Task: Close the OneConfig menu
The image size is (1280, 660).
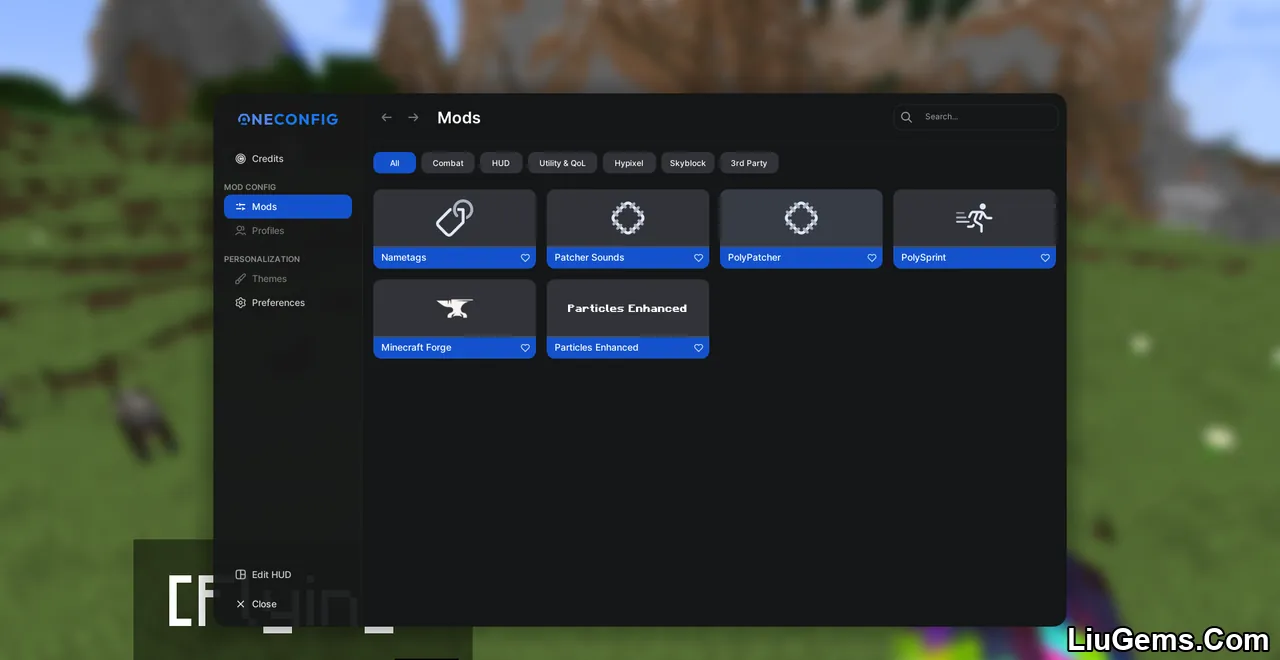Action: coord(256,604)
